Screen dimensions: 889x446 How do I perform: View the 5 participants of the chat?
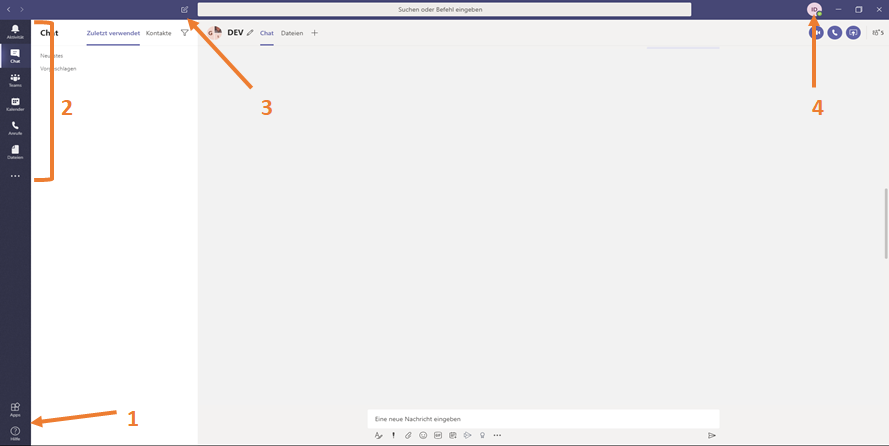(x=878, y=33)
